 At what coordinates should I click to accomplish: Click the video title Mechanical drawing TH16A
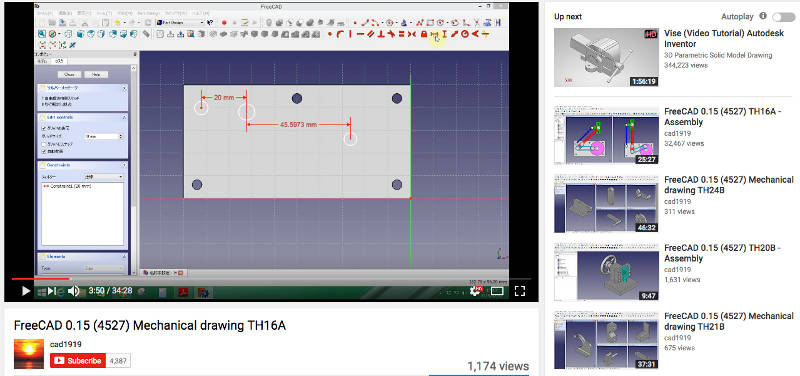pos(149,325)
